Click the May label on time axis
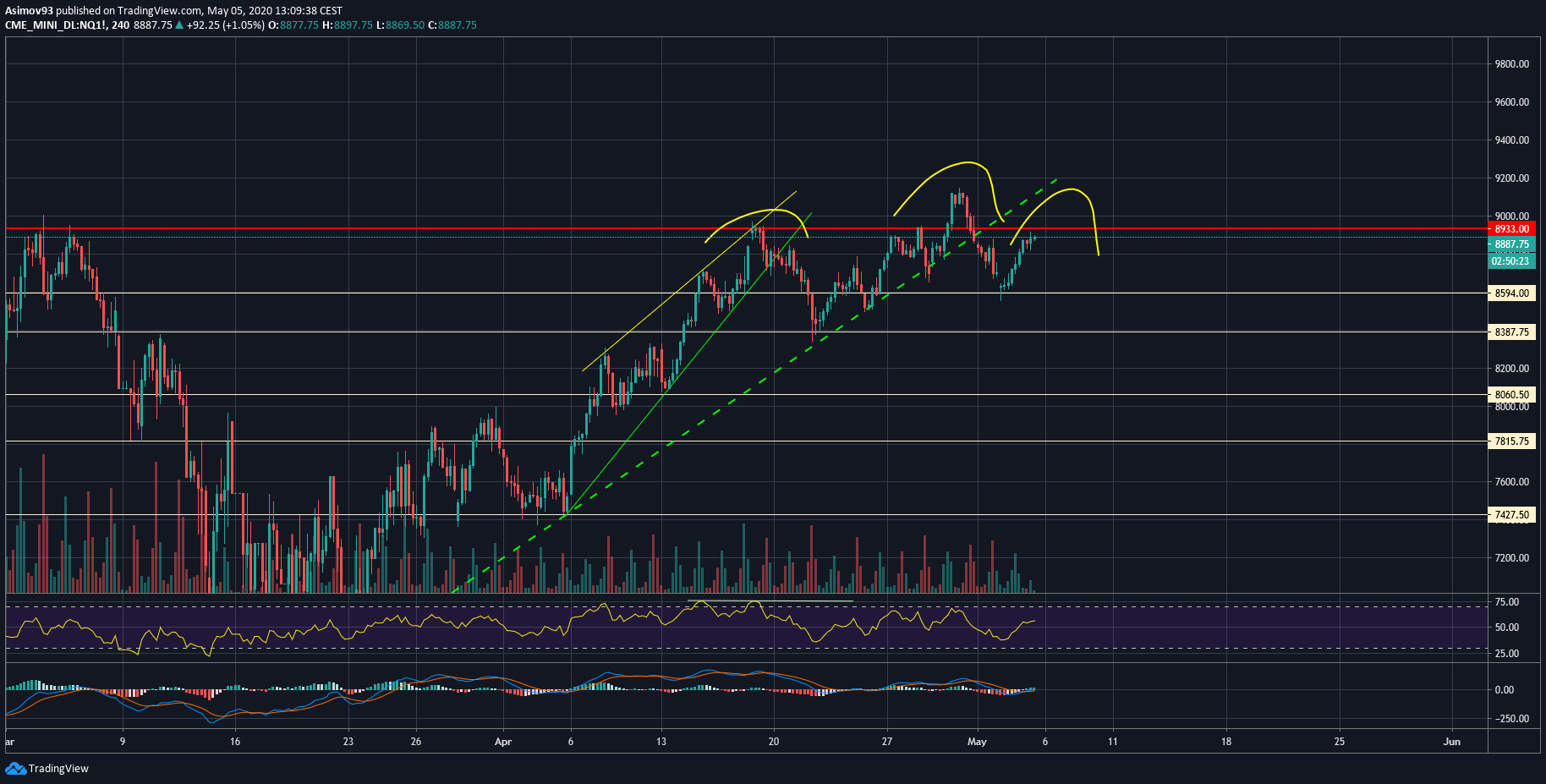The width and height of the screenshot is (1546, 784). (977, 742)
